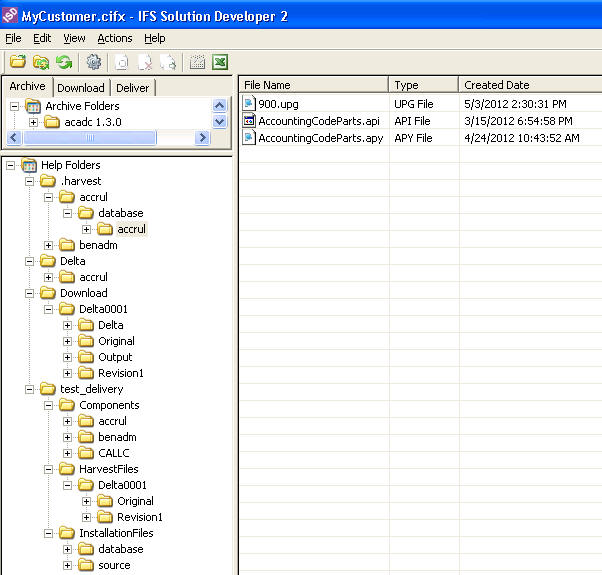Screen dimensions: 602x575
Task: Click the folder with refresh arrow icon
Action: (x=41, y=62)
